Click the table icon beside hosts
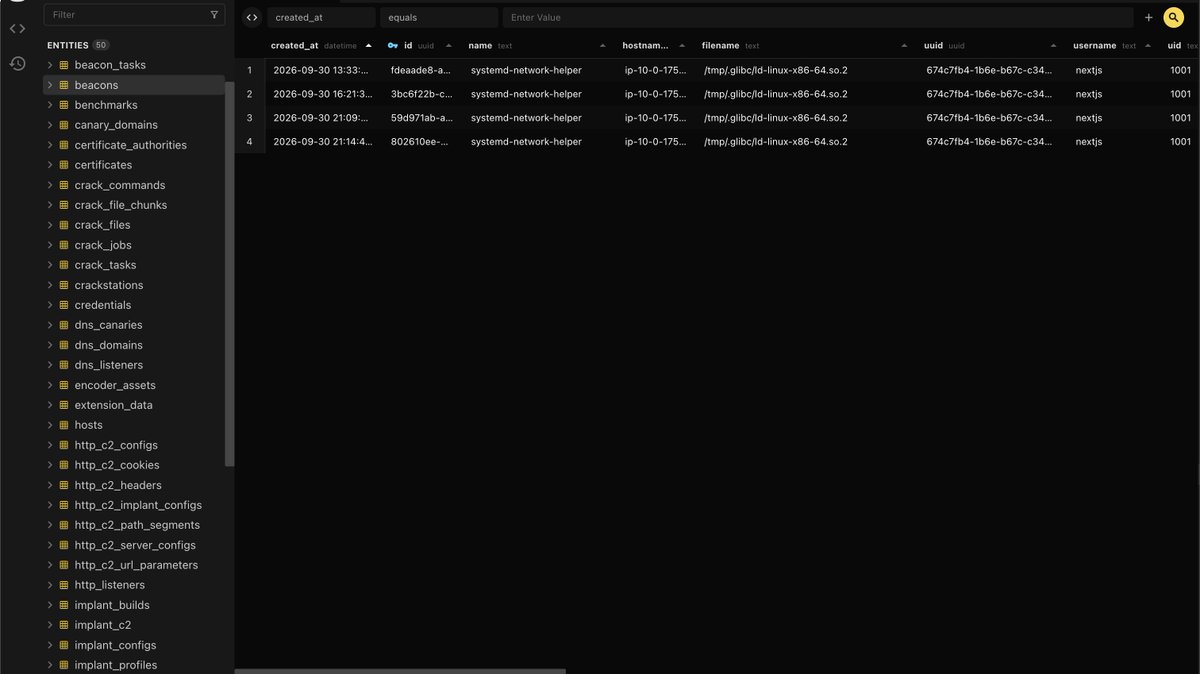Viewport: 1200px width, 674px height. [64, 425]
